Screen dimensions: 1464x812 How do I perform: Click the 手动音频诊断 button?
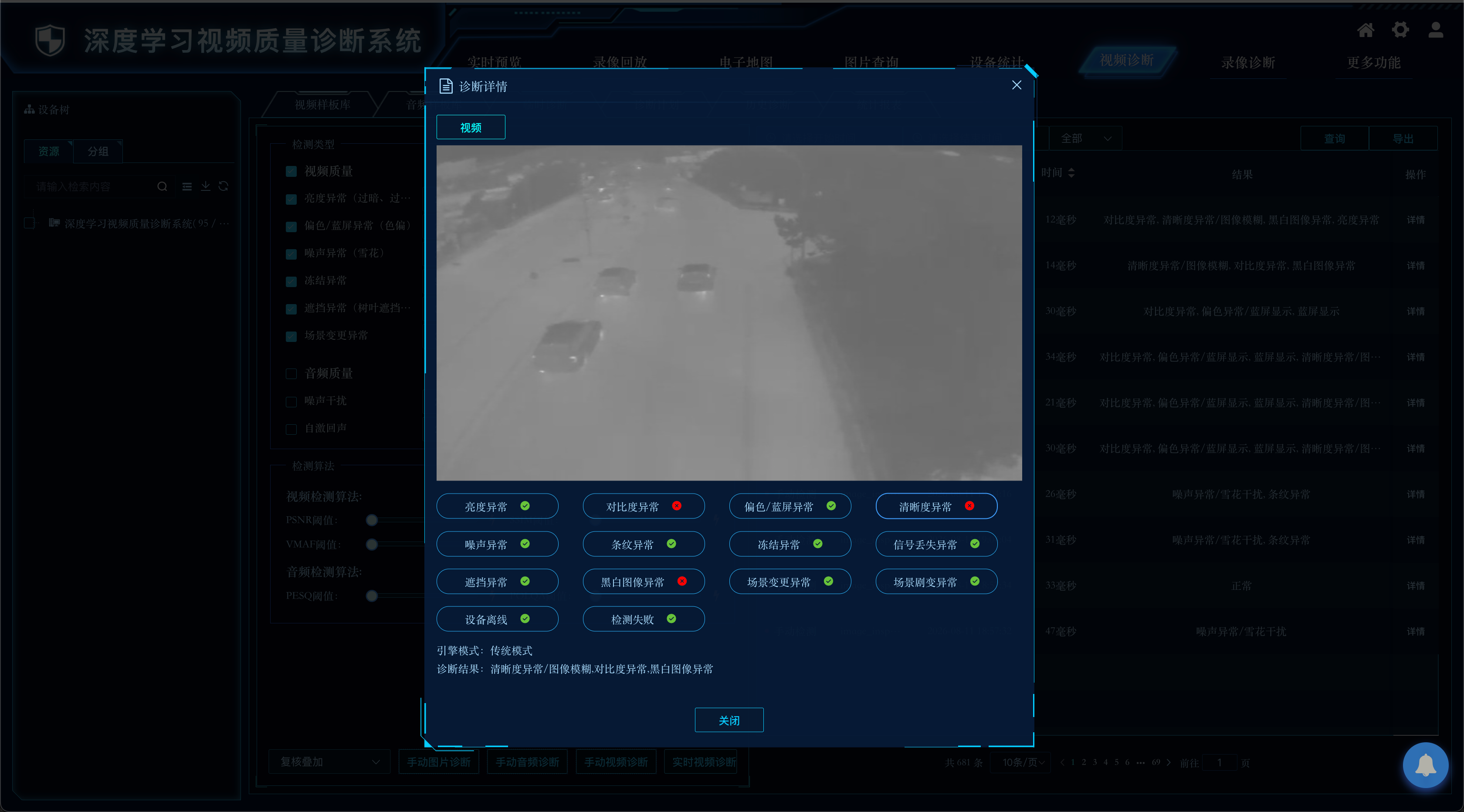point(527,762)
